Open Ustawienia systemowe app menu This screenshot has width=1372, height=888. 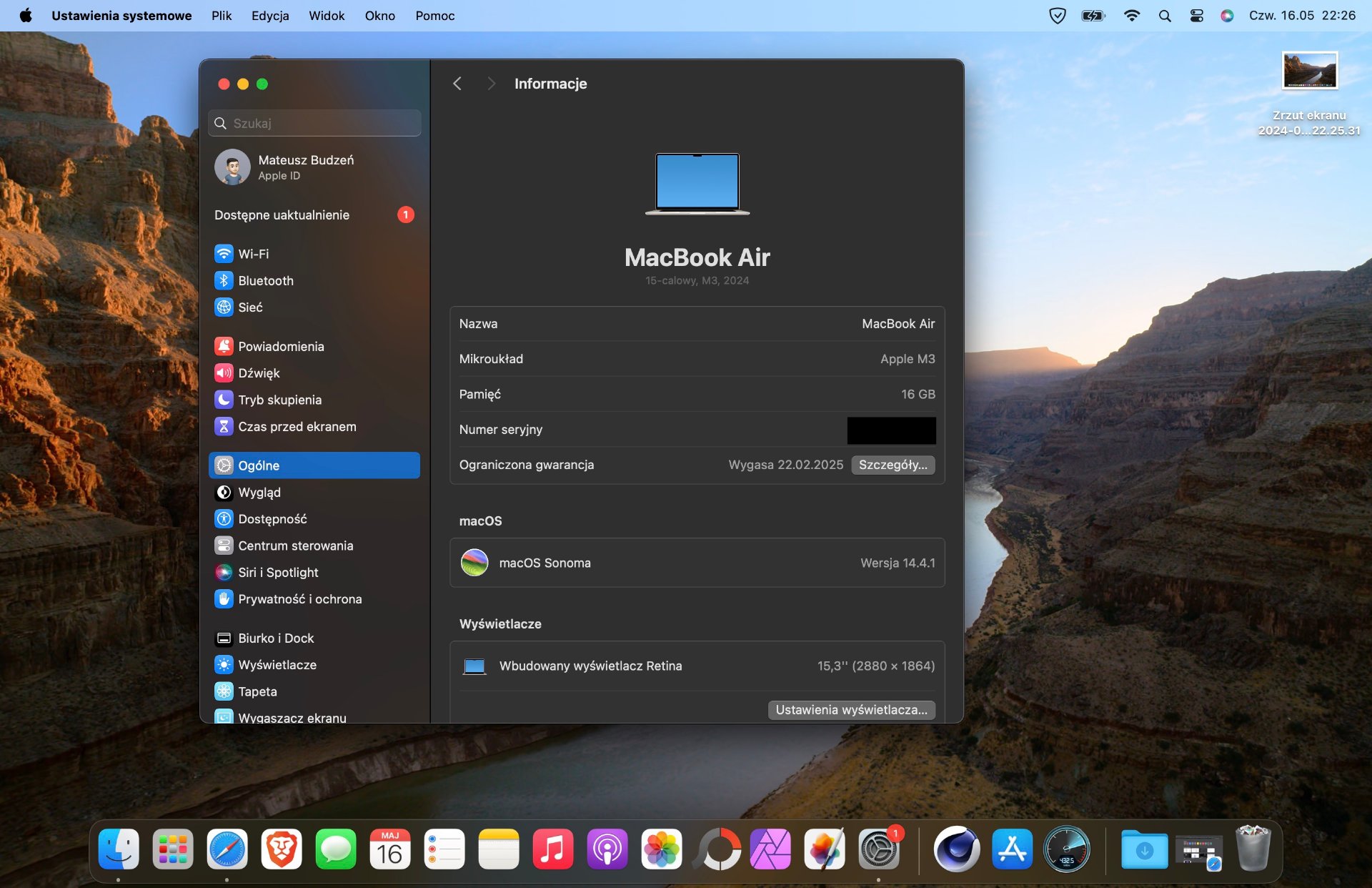pos(121,16)
